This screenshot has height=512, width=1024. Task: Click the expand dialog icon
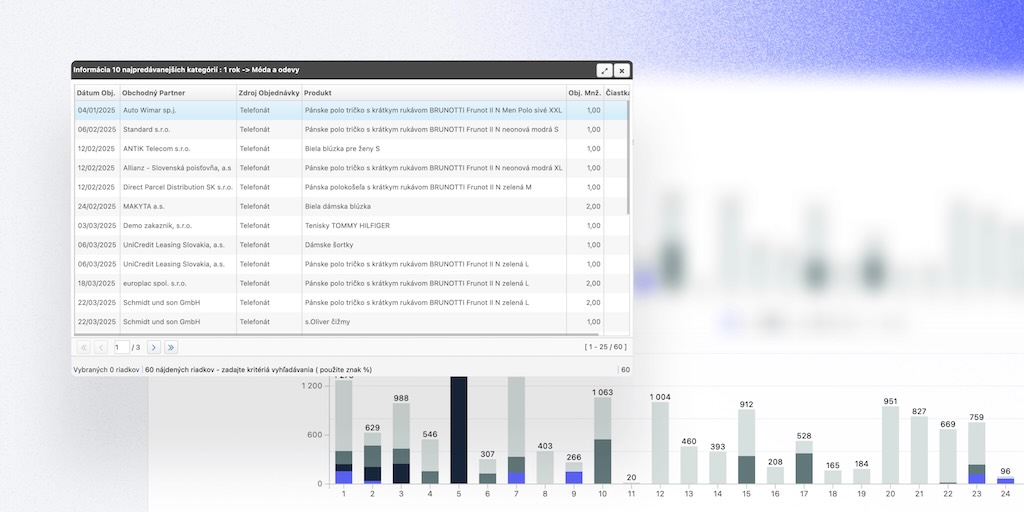coord(604,71)
